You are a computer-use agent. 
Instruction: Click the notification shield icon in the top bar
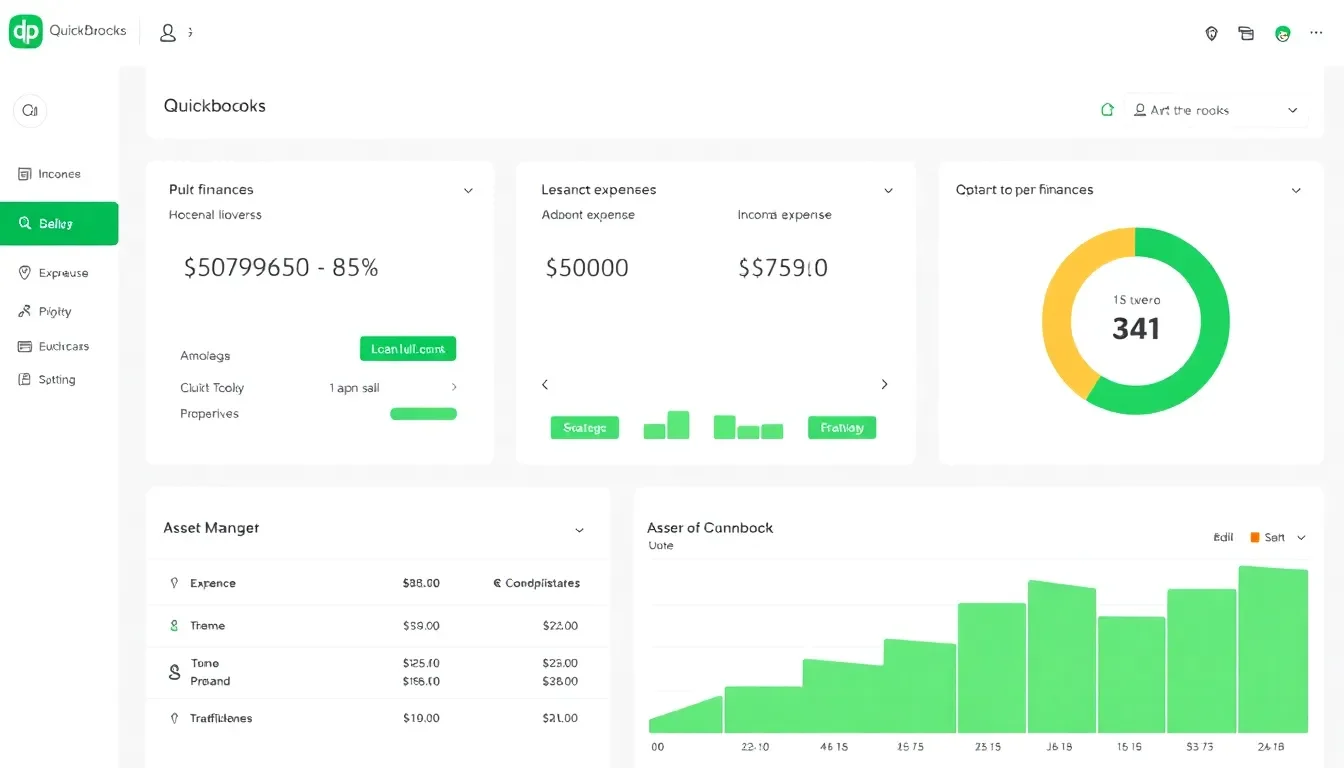click(1211, 33)
